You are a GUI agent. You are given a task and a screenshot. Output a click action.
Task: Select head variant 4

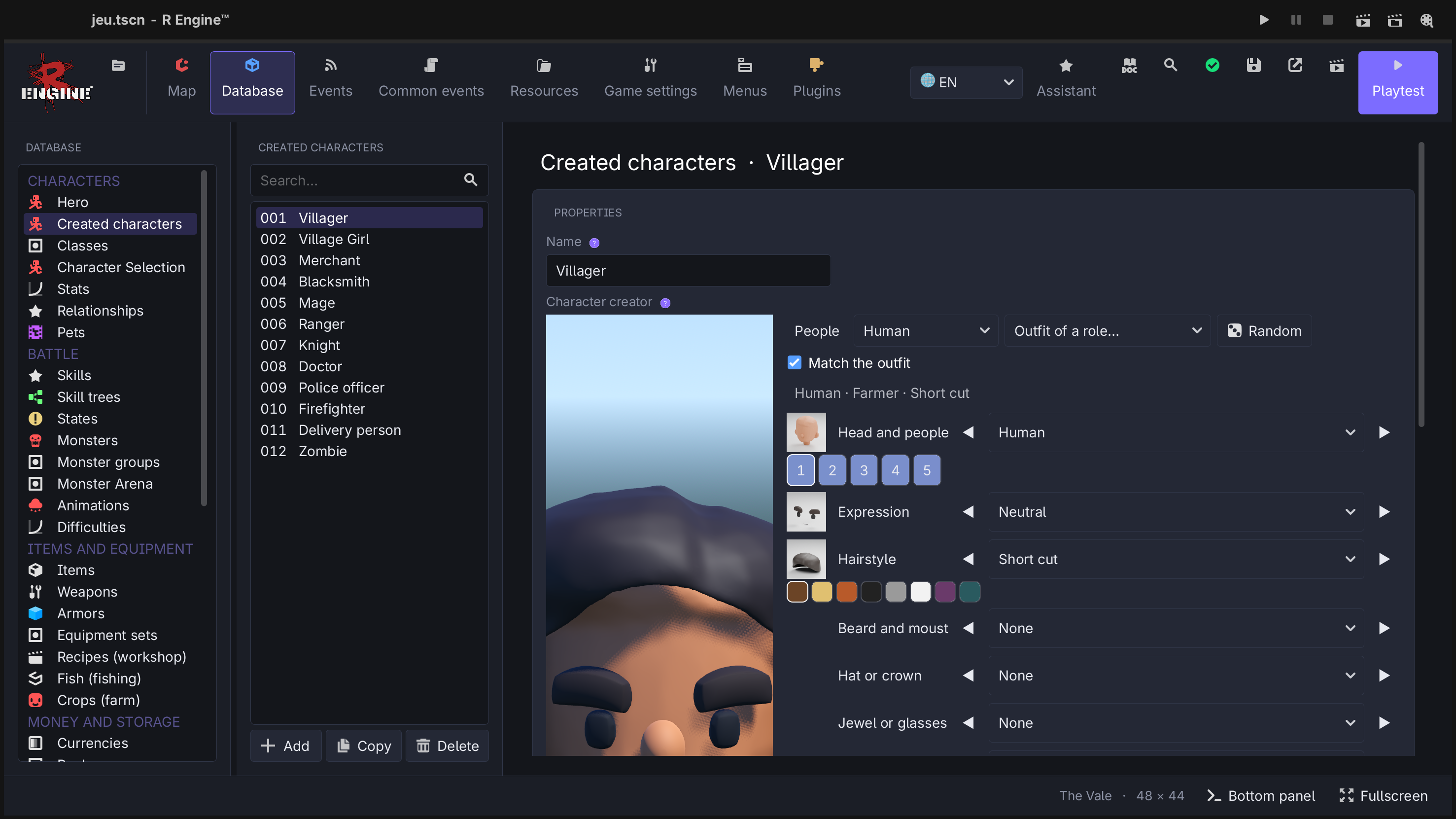click(x=895, y=470)
